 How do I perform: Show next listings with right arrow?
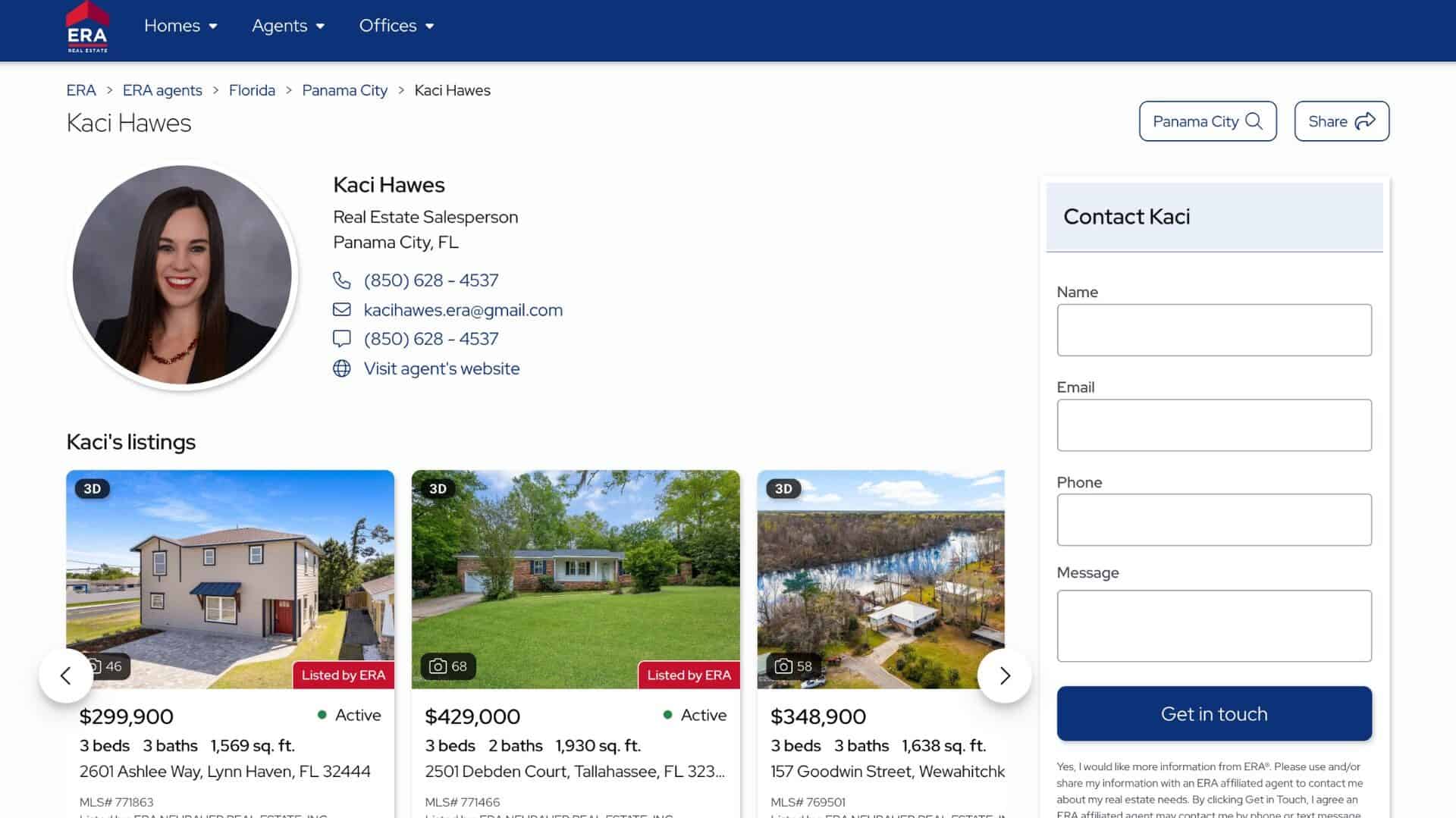click(x=1005, y=675)
